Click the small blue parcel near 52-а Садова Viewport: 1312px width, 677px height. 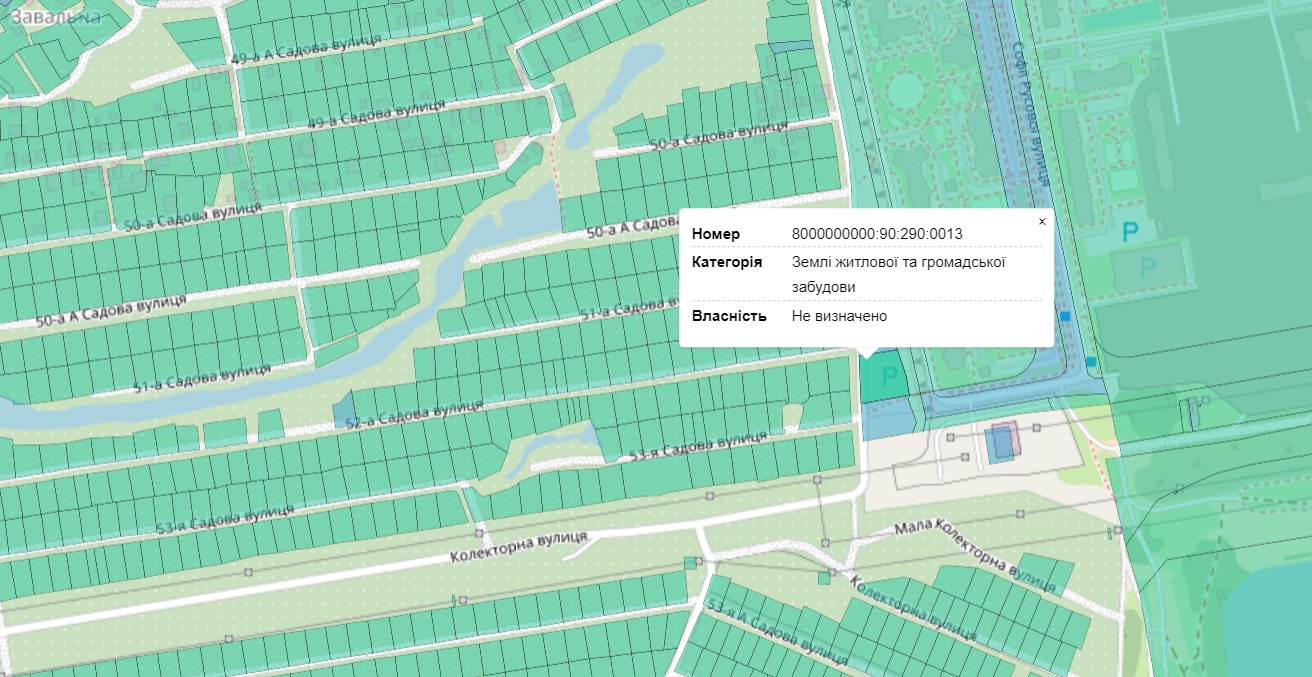344,410
